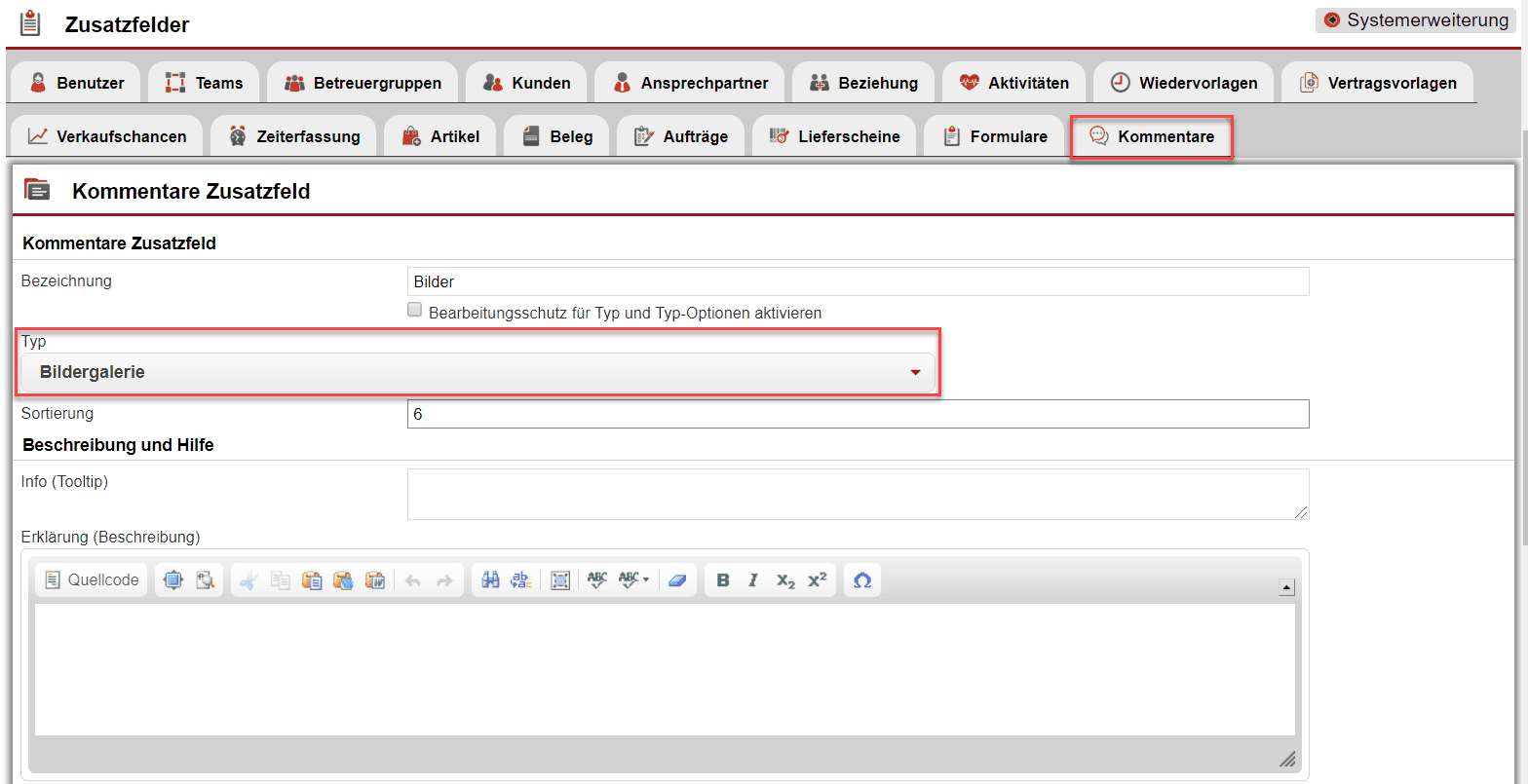The height and width of the screenshot is (784, 1528).
Task: Click into the Bezeichnung input field
Action: [x=858, y=282]
